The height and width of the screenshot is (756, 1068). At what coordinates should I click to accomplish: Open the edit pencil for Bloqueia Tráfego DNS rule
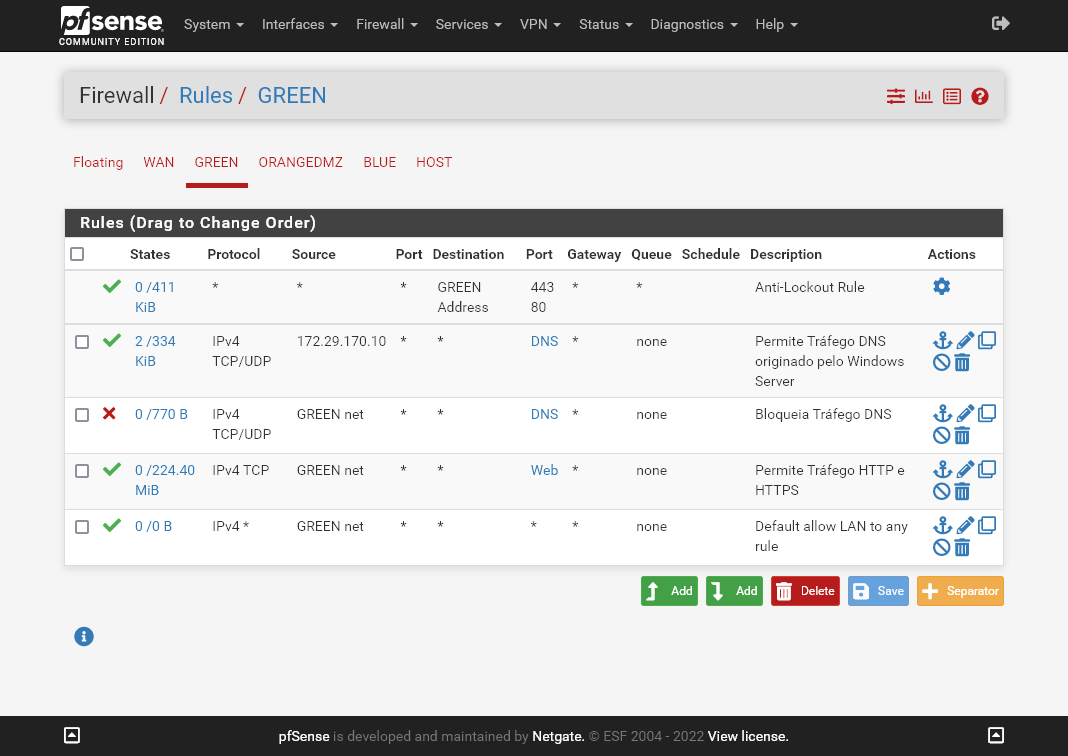tap(963, 412)
